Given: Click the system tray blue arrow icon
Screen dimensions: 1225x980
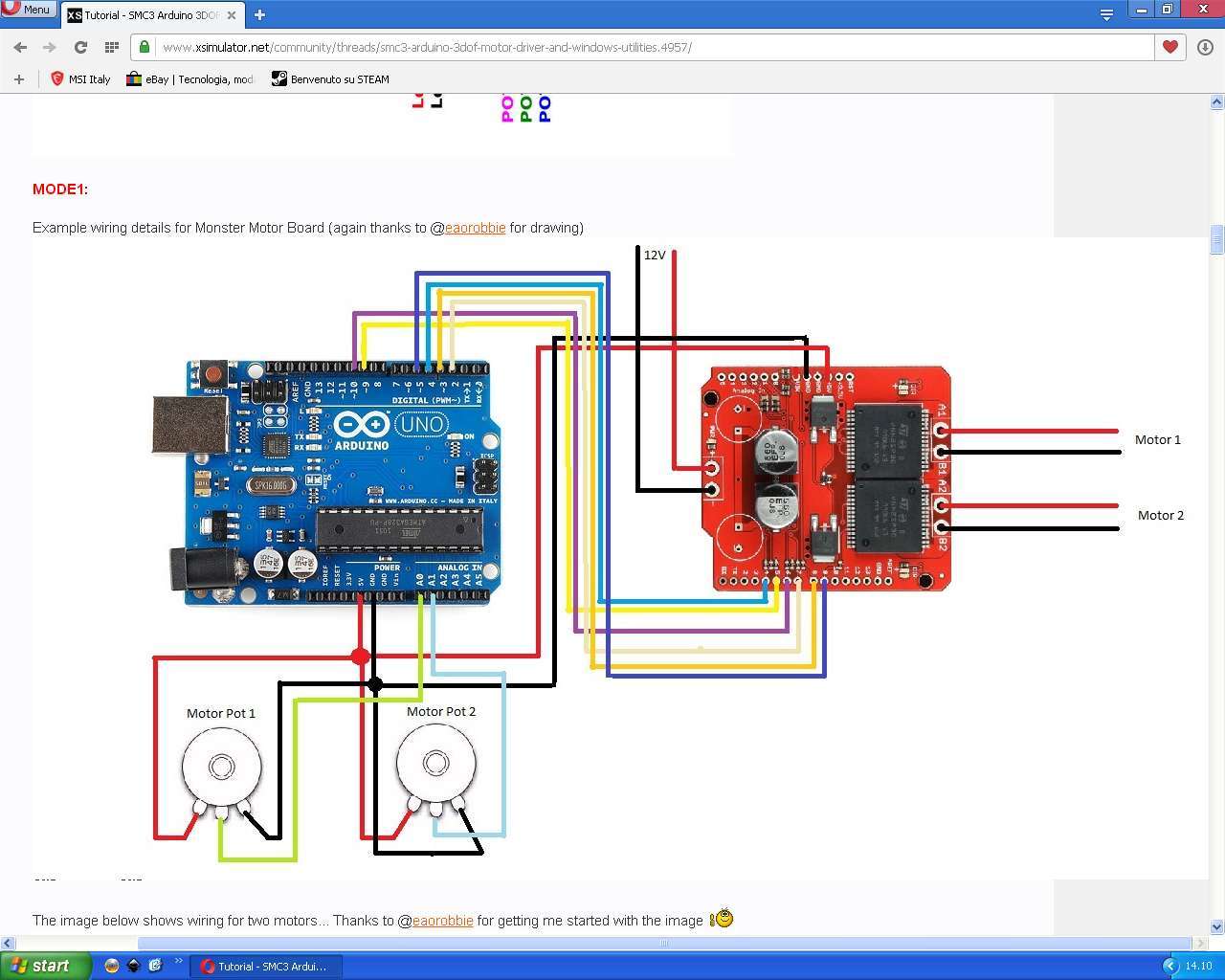Looking at the screenshot, I should pos(1169,966).
